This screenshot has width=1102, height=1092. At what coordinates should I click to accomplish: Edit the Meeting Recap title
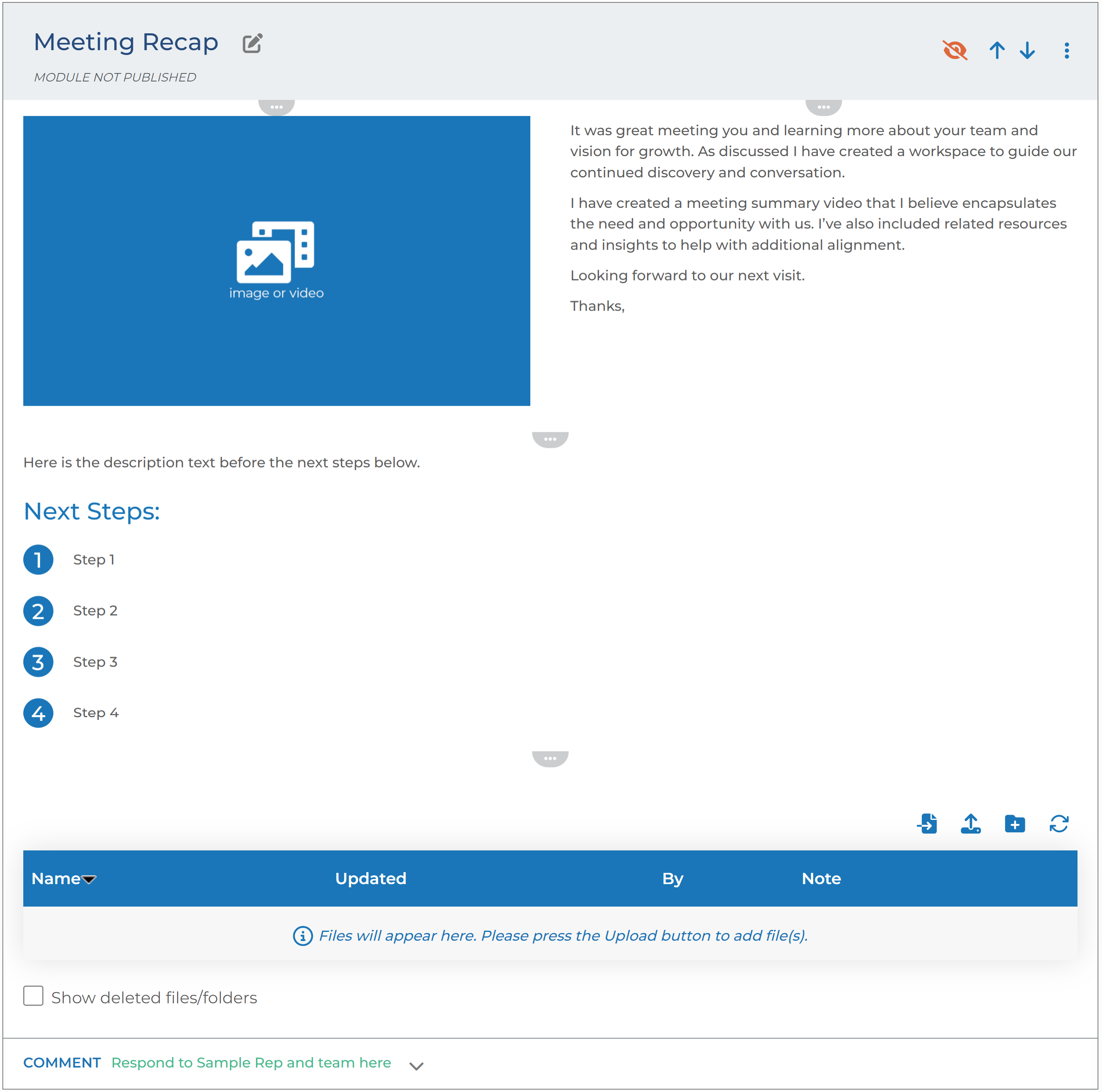coord(253,43)
